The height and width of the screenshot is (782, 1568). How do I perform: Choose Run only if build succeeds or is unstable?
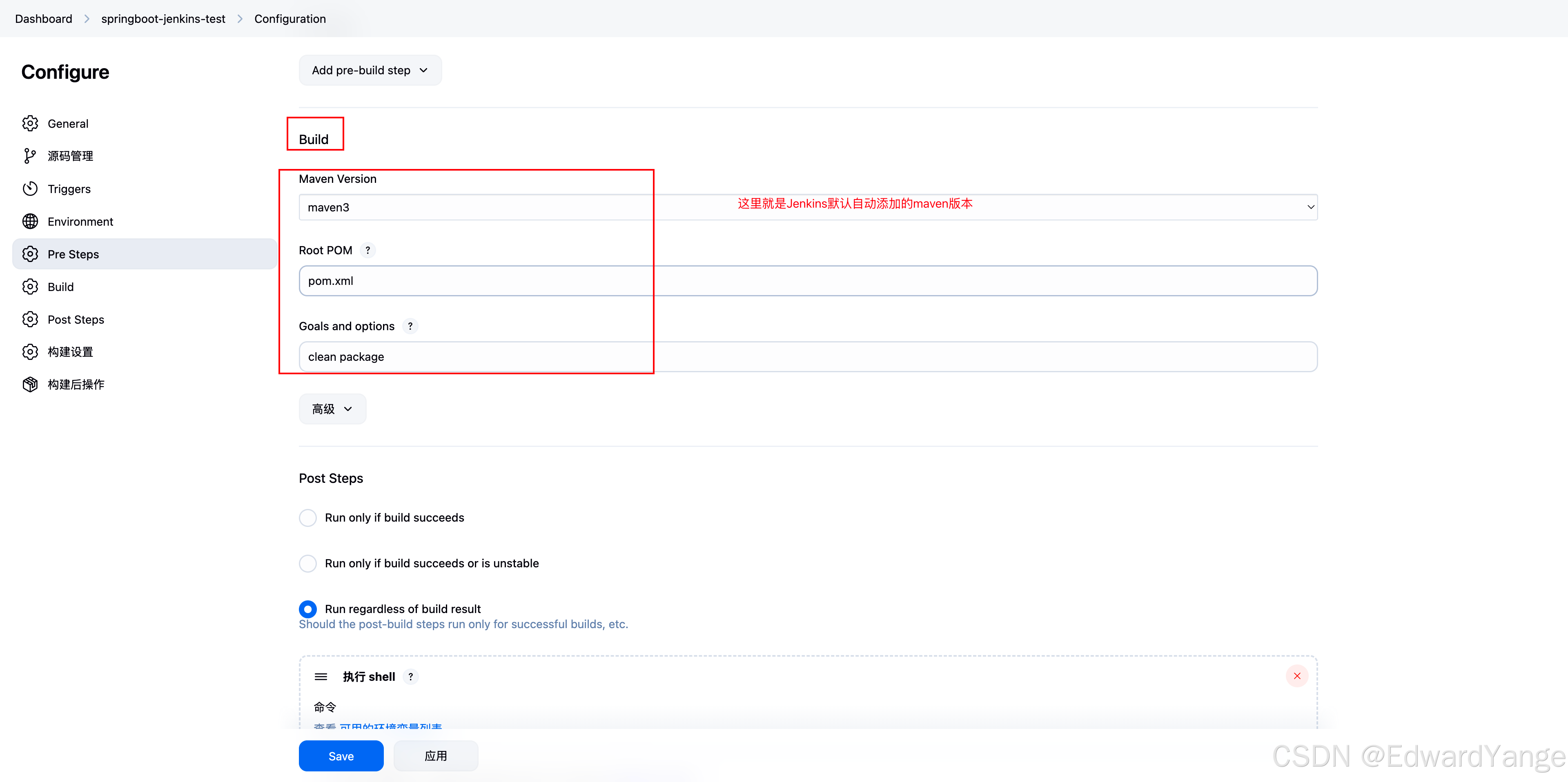pyautogui.click(x=308, y=563)
